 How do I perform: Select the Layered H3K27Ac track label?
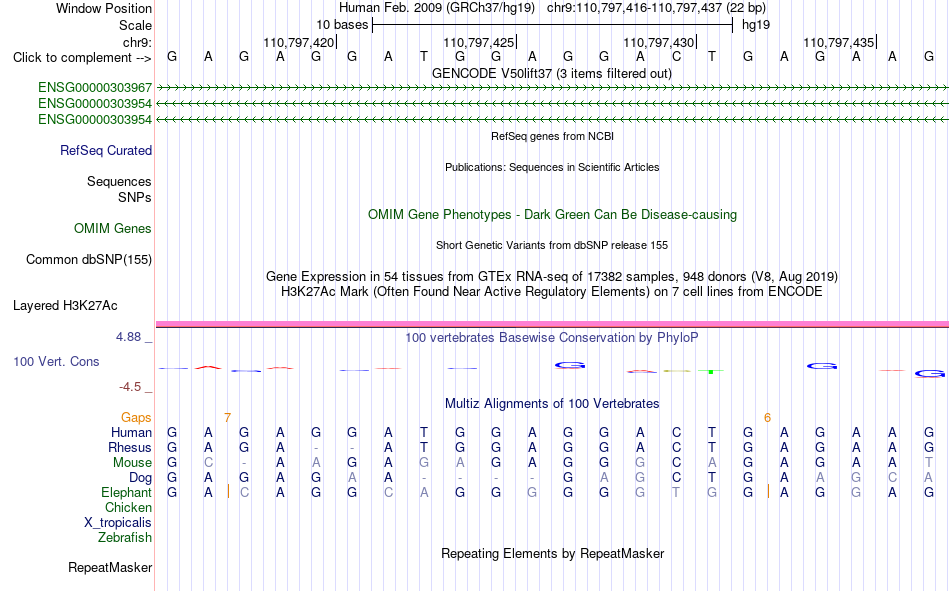point(65,306)
